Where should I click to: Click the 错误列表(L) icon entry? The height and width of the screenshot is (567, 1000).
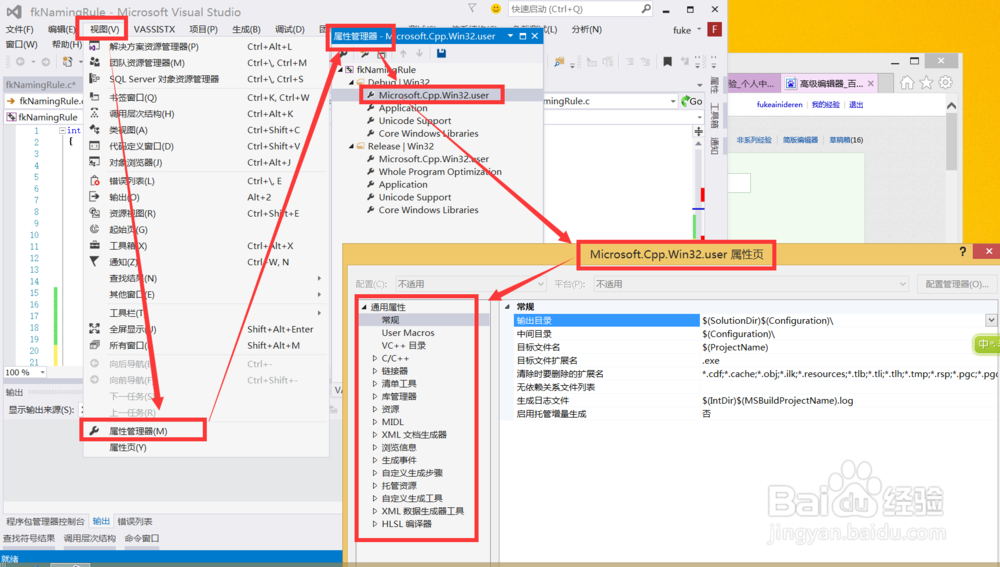click(94, 180)
